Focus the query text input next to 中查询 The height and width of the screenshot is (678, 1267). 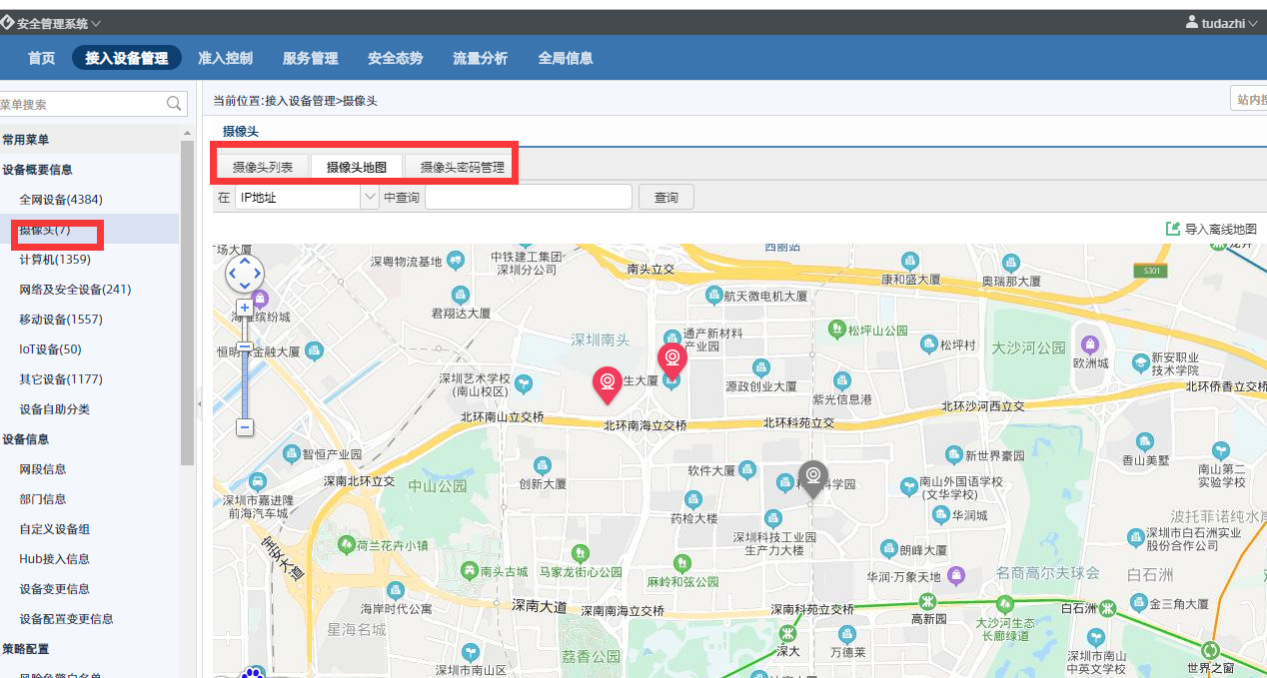pos(528,197)
